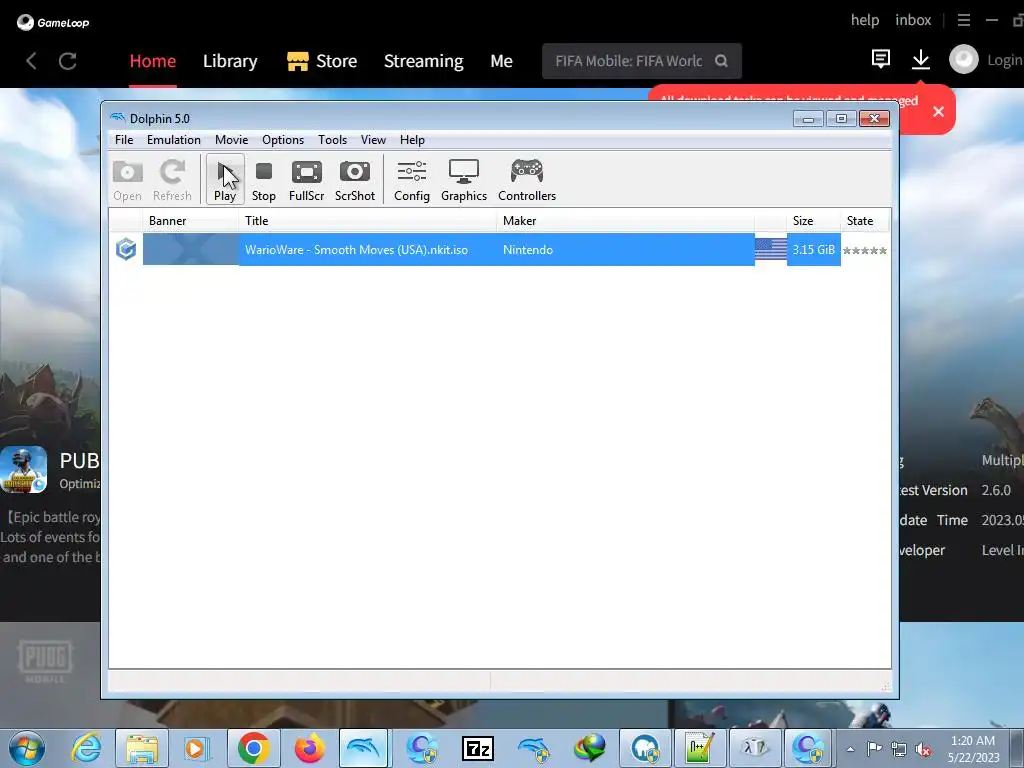1024x768 pixels.
Task: Open the GameLoop Store tab
Action: pos(322,61)
